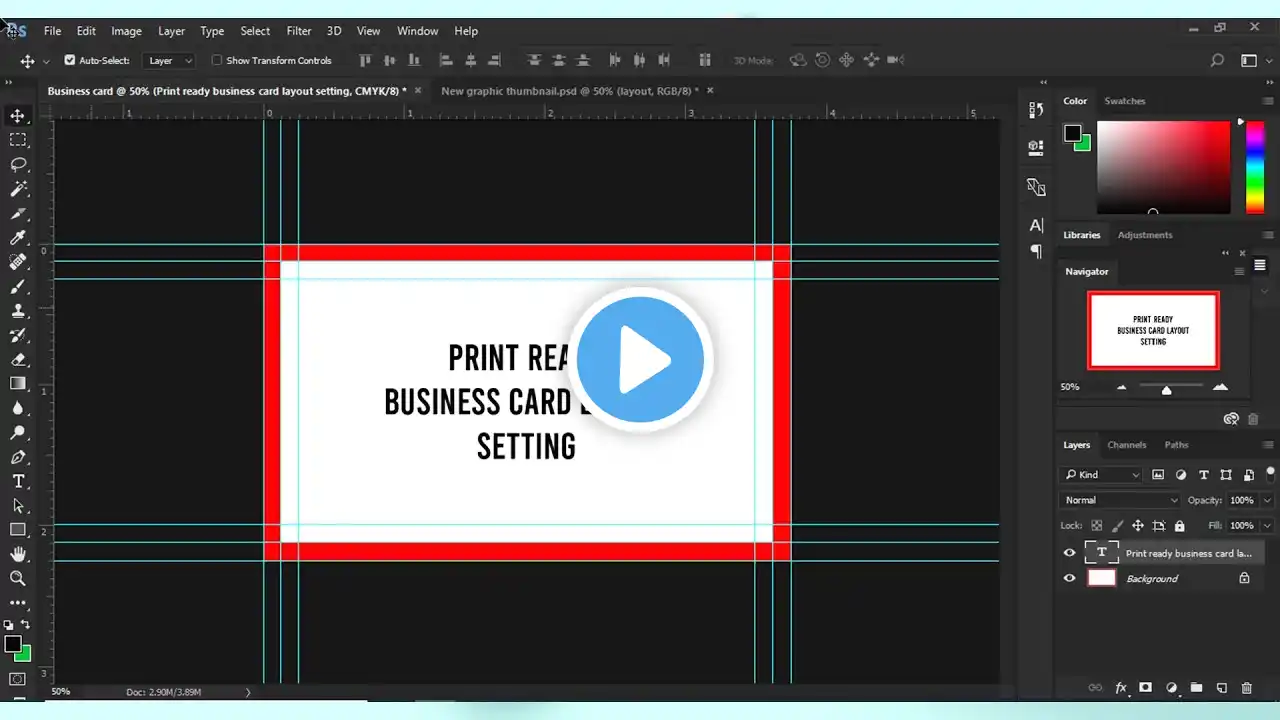Select the Lasso tool
The width and height of the screenshot is (1280, 720).
click(x=18, y=164)
